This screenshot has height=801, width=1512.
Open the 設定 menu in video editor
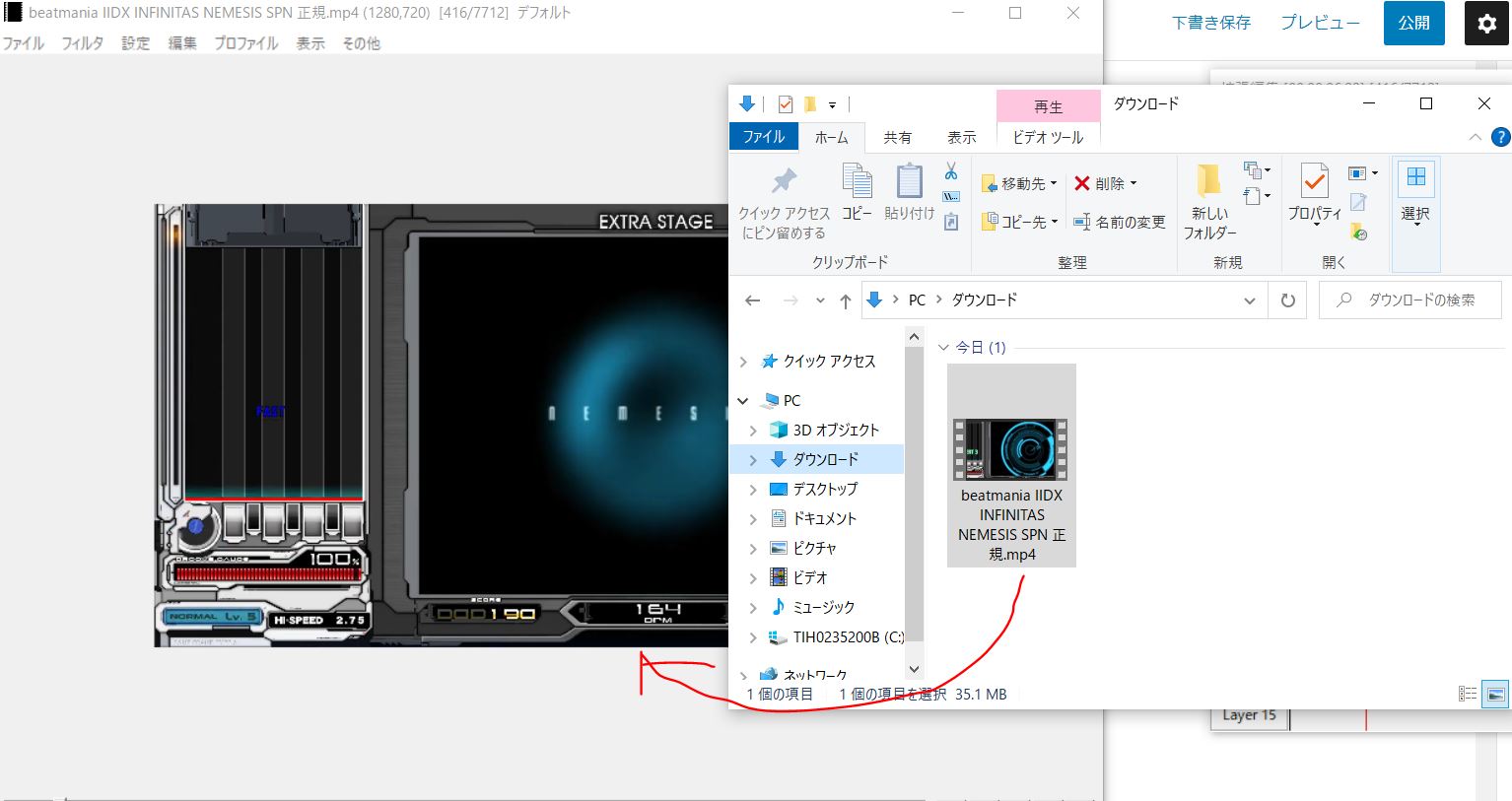point(136,43)
